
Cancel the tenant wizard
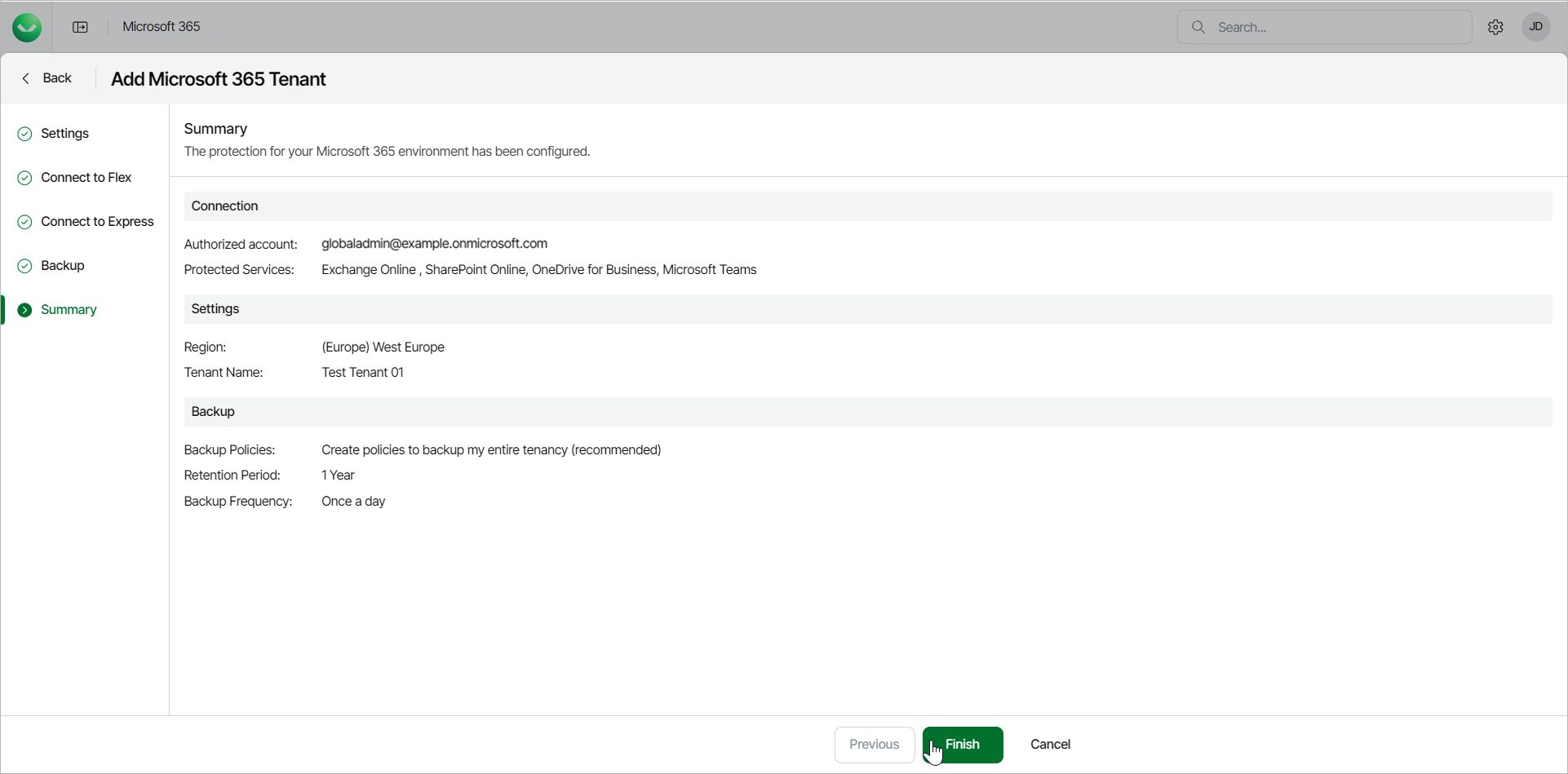[1050, 745]
